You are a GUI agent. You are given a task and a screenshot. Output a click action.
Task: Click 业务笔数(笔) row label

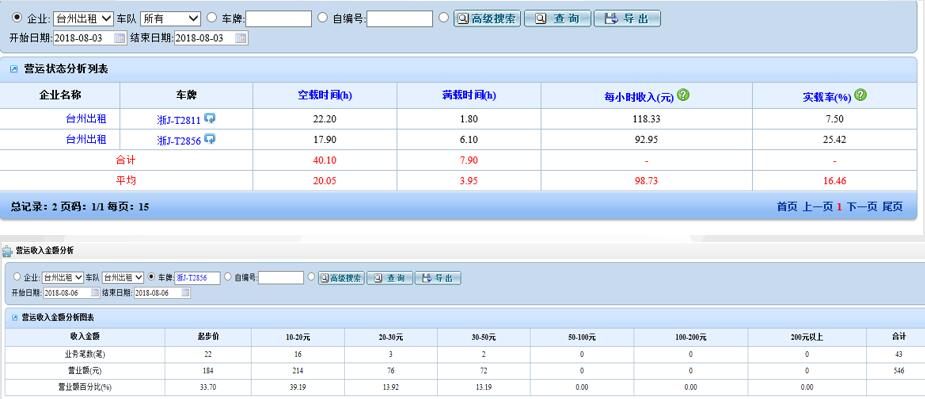pyautogui.click(x=85, y=354)
